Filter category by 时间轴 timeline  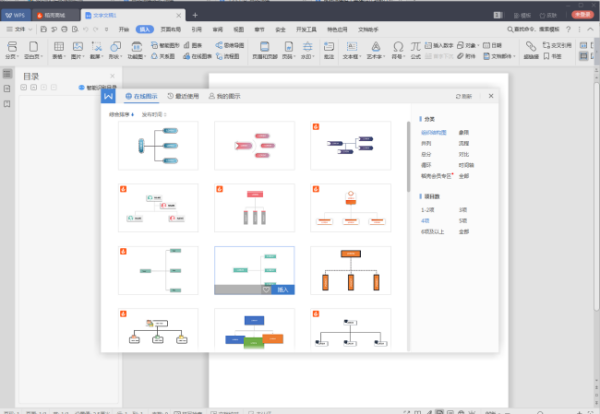pyautogui.click(x=466, y=165)
